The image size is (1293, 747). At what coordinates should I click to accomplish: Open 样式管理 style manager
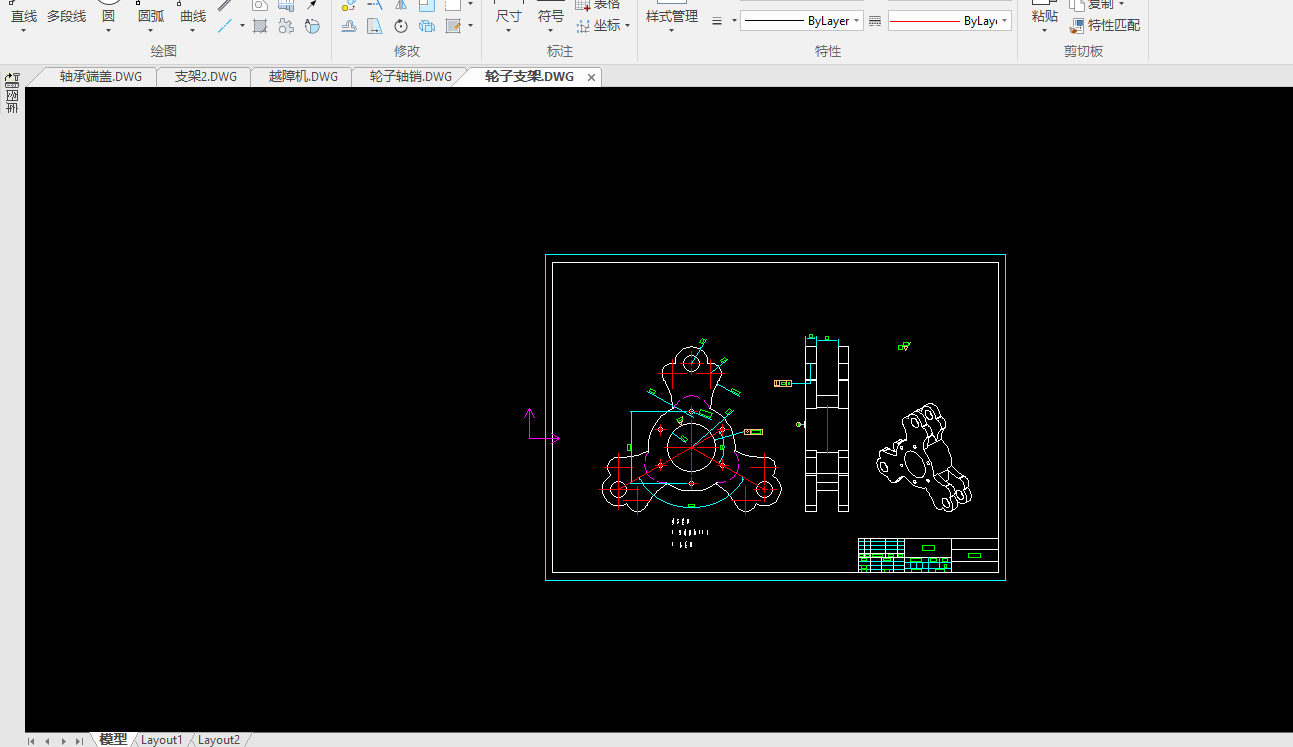tap(671, 16)
